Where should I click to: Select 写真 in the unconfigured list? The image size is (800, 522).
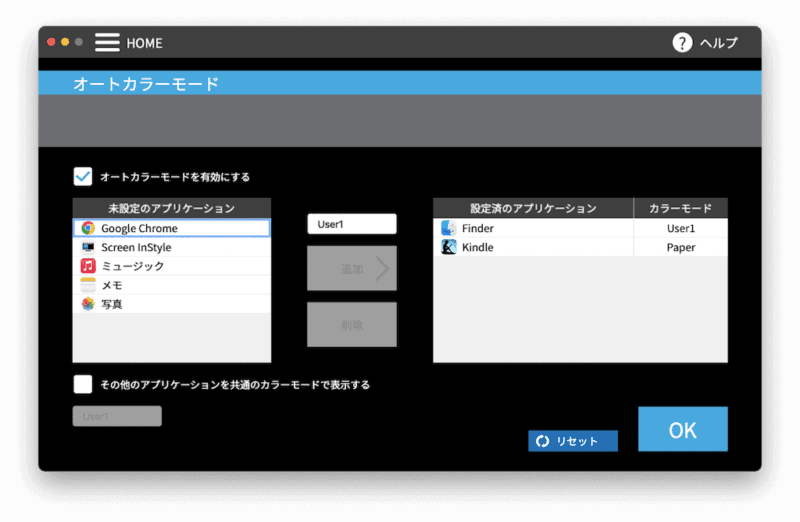click(x=172, y=304)
